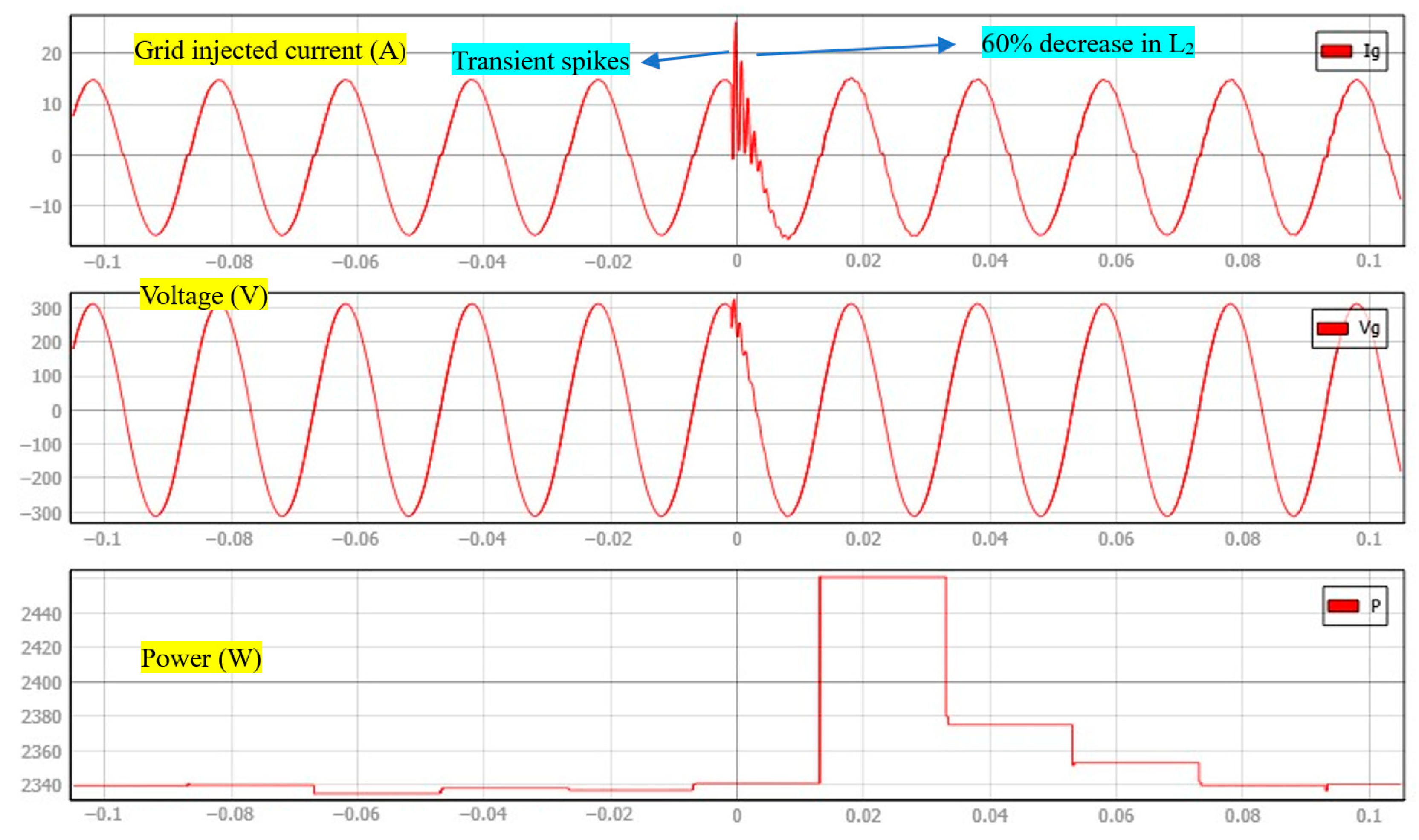Click the tallest transient spike in current plot
This screenshot has height=840, width=1419.
point(736,28)
